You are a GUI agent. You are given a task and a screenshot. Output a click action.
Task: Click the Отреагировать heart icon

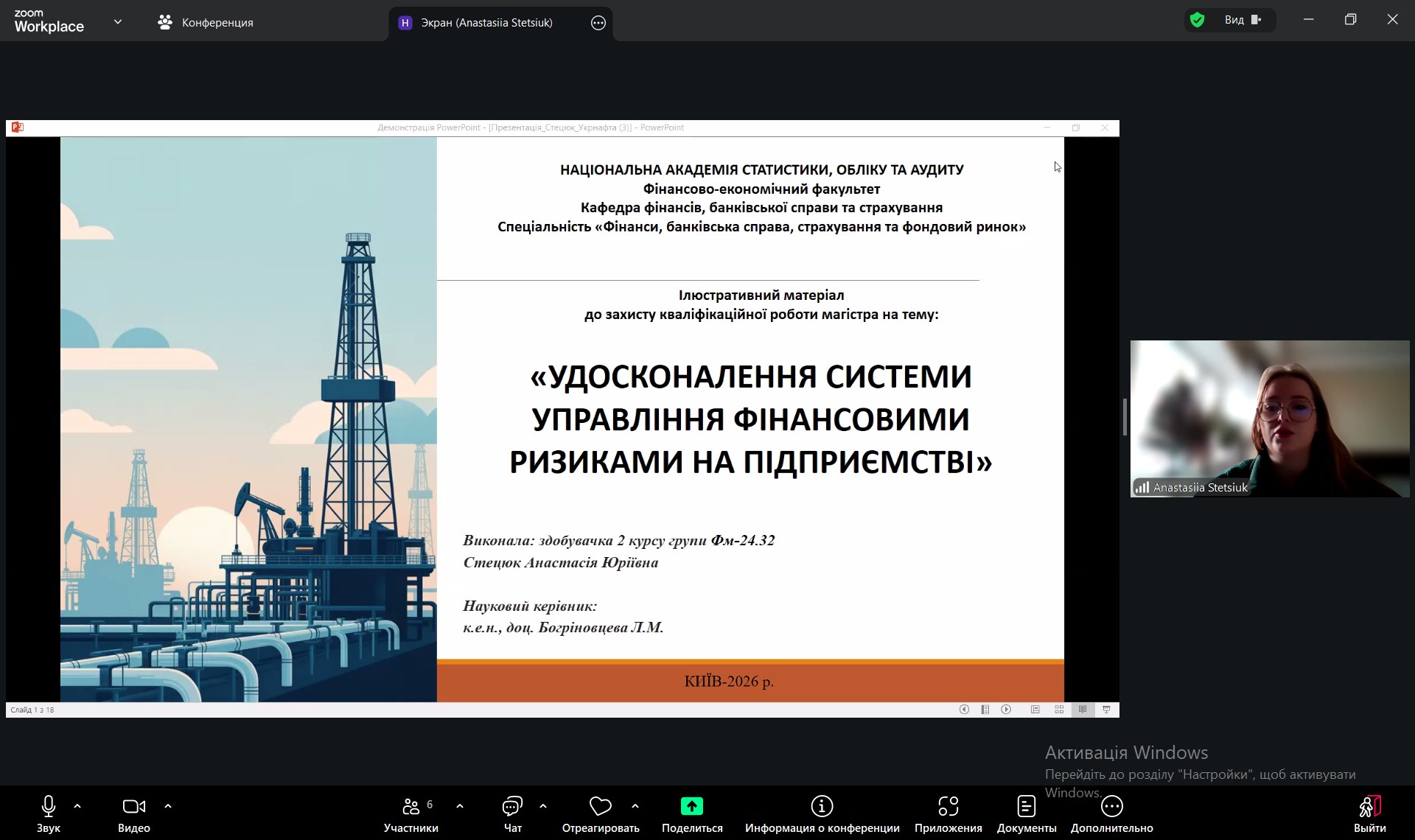(x=600, y=807)
